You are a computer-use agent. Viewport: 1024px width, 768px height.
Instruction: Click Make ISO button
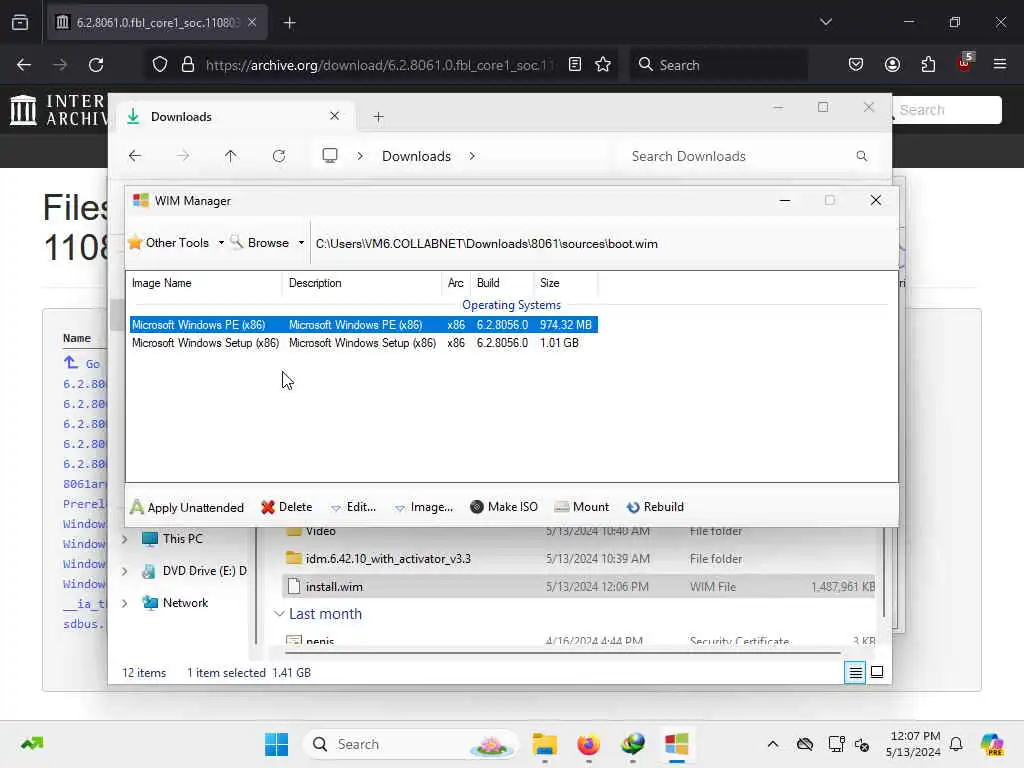point(504,507)
